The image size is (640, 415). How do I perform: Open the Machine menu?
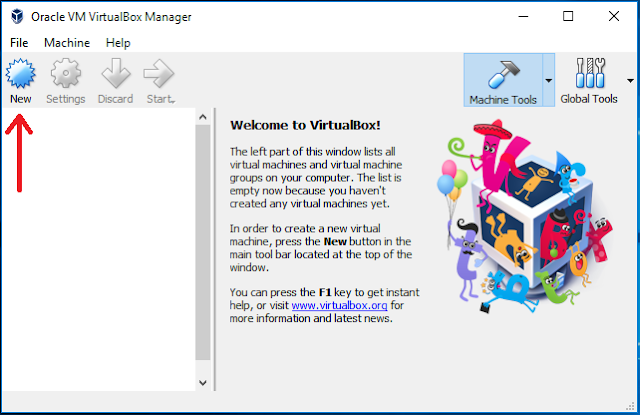(x=67, y=43)
